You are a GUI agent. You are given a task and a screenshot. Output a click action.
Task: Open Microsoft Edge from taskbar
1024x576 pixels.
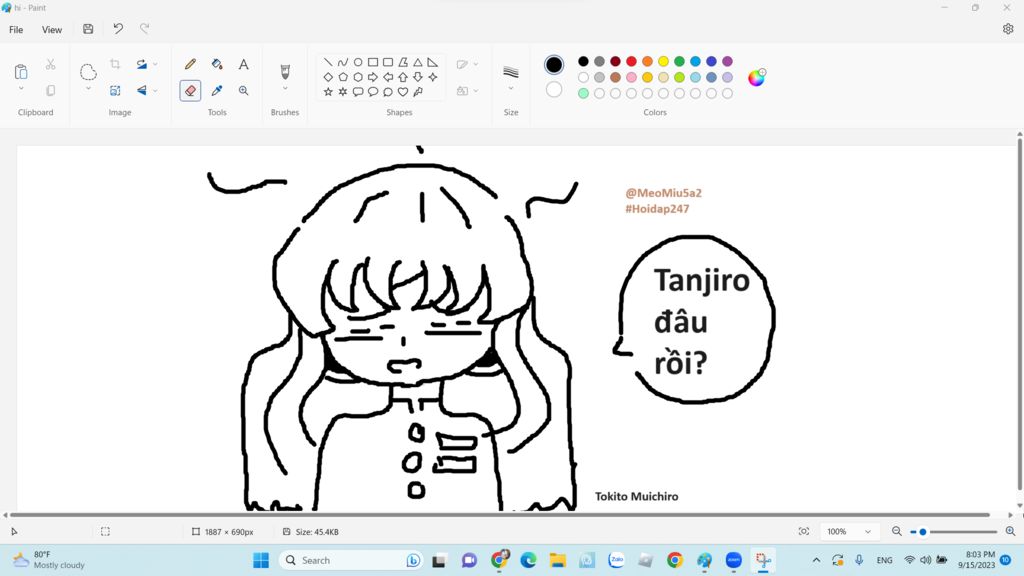tap(528, 560)
